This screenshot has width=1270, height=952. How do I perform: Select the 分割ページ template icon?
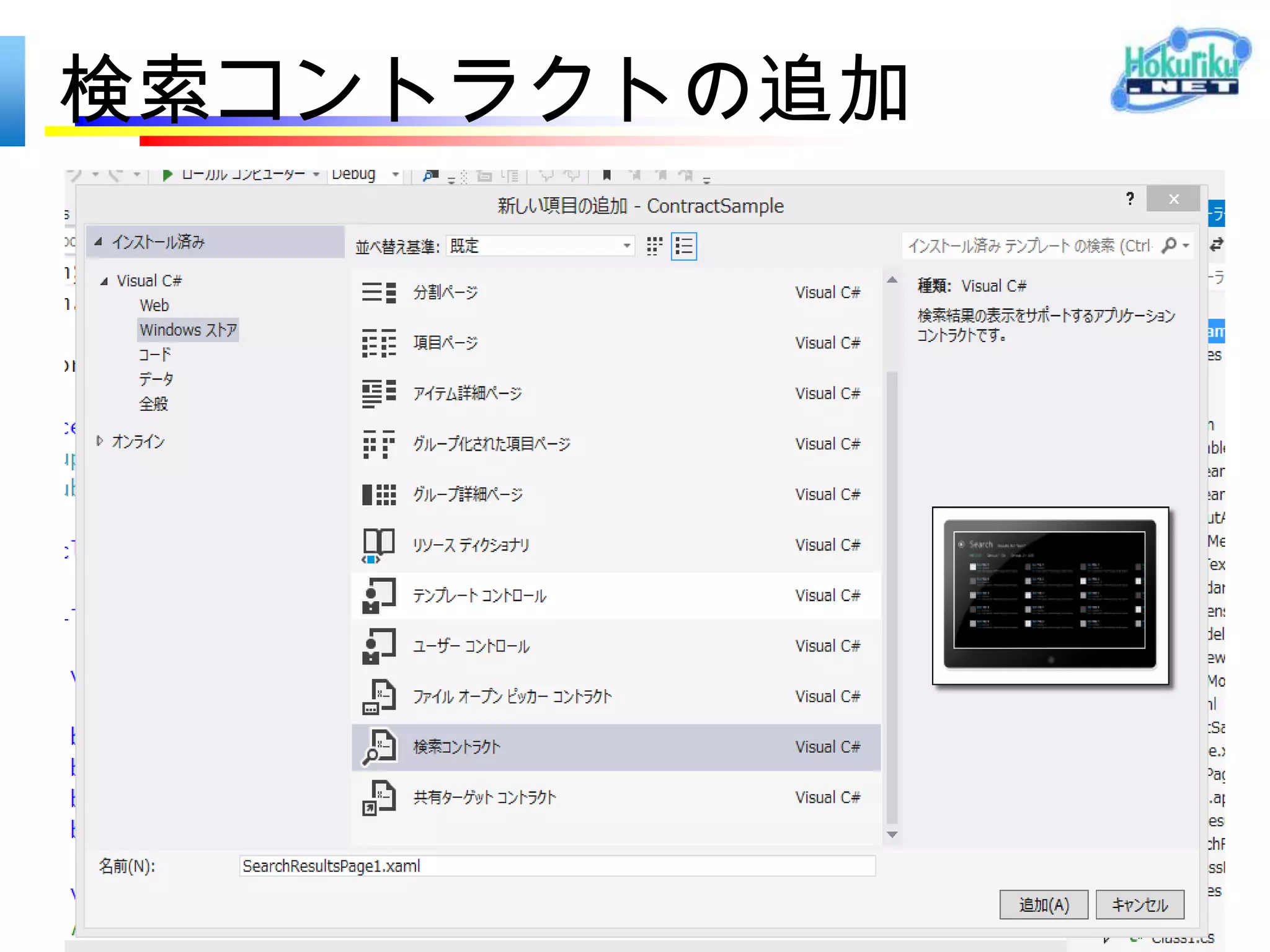coord(379,293)
